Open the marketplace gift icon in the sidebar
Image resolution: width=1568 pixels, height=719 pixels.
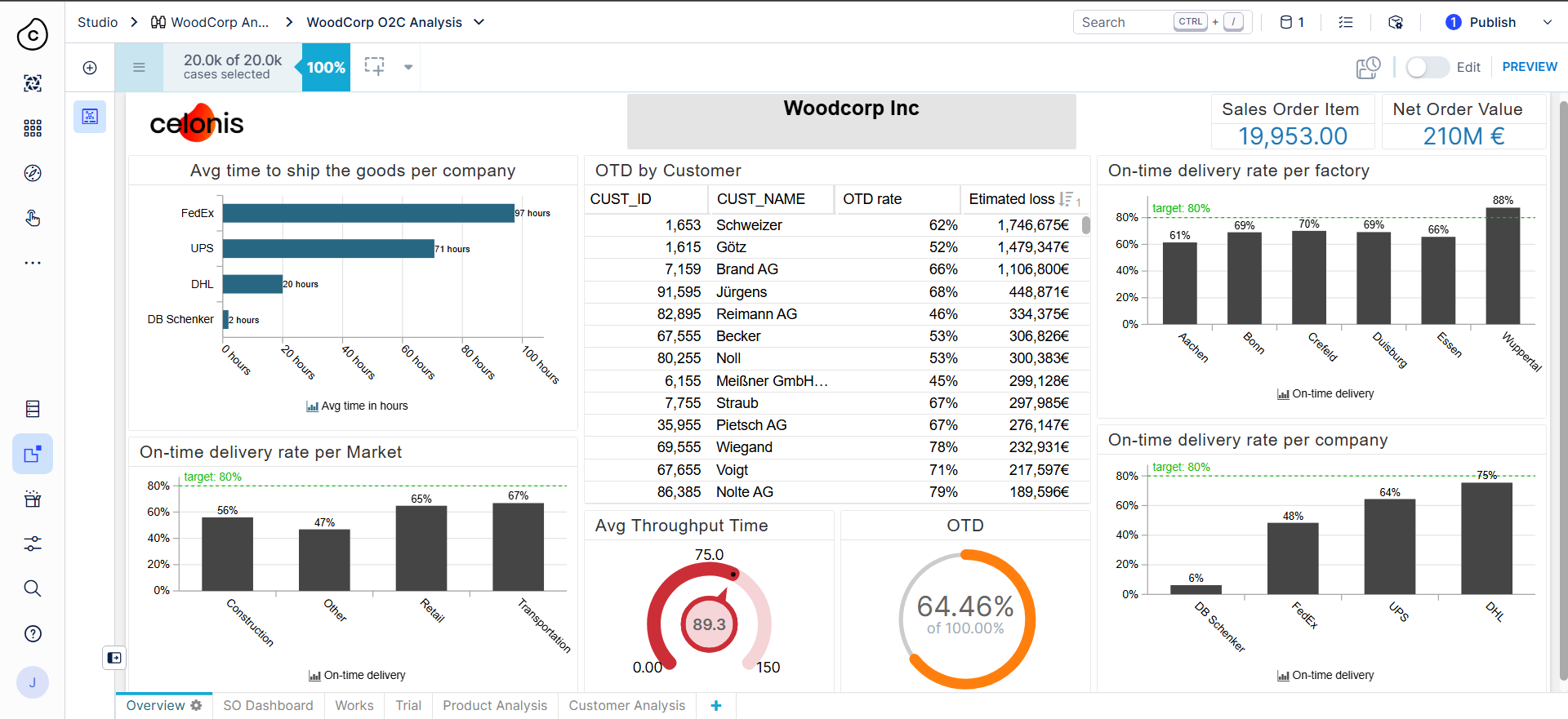point(33,499)
